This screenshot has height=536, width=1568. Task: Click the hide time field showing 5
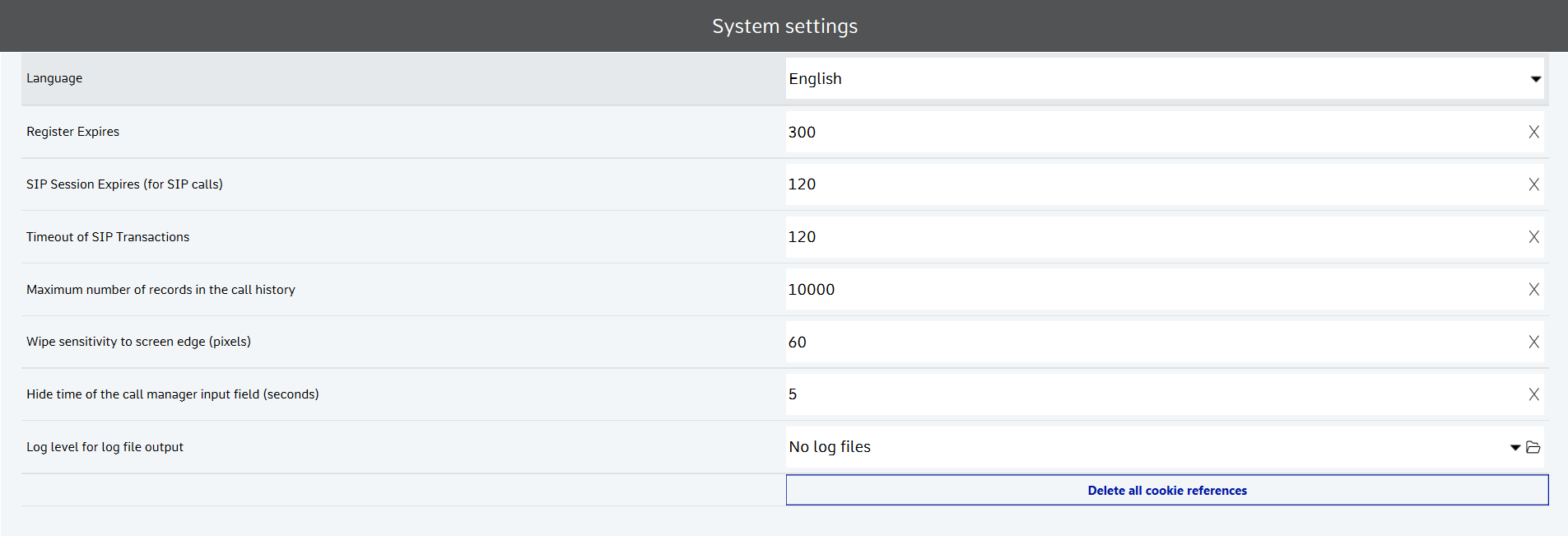click(x=1152, y=394)
